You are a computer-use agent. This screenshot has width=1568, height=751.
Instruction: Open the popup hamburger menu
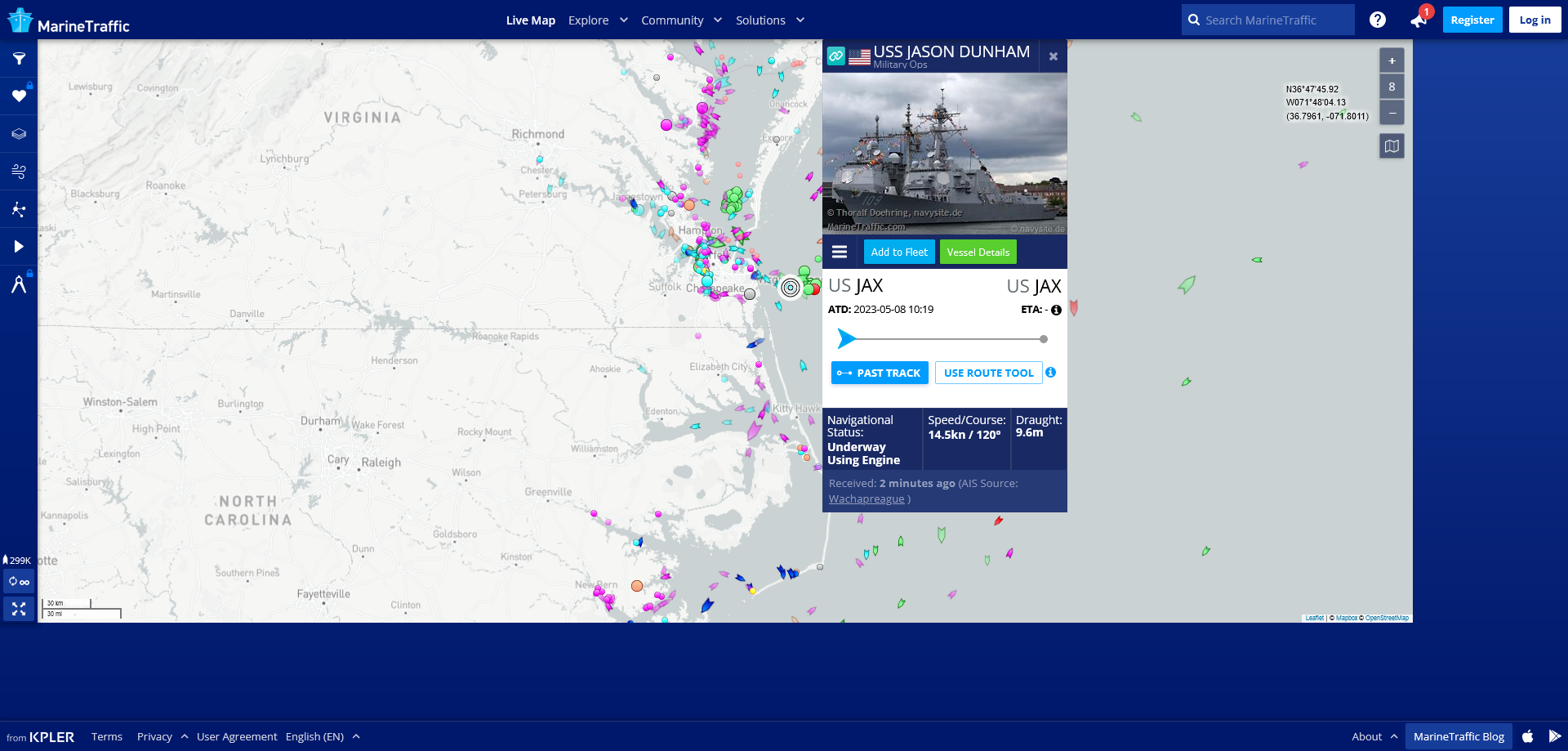click(x=840, y=252)
